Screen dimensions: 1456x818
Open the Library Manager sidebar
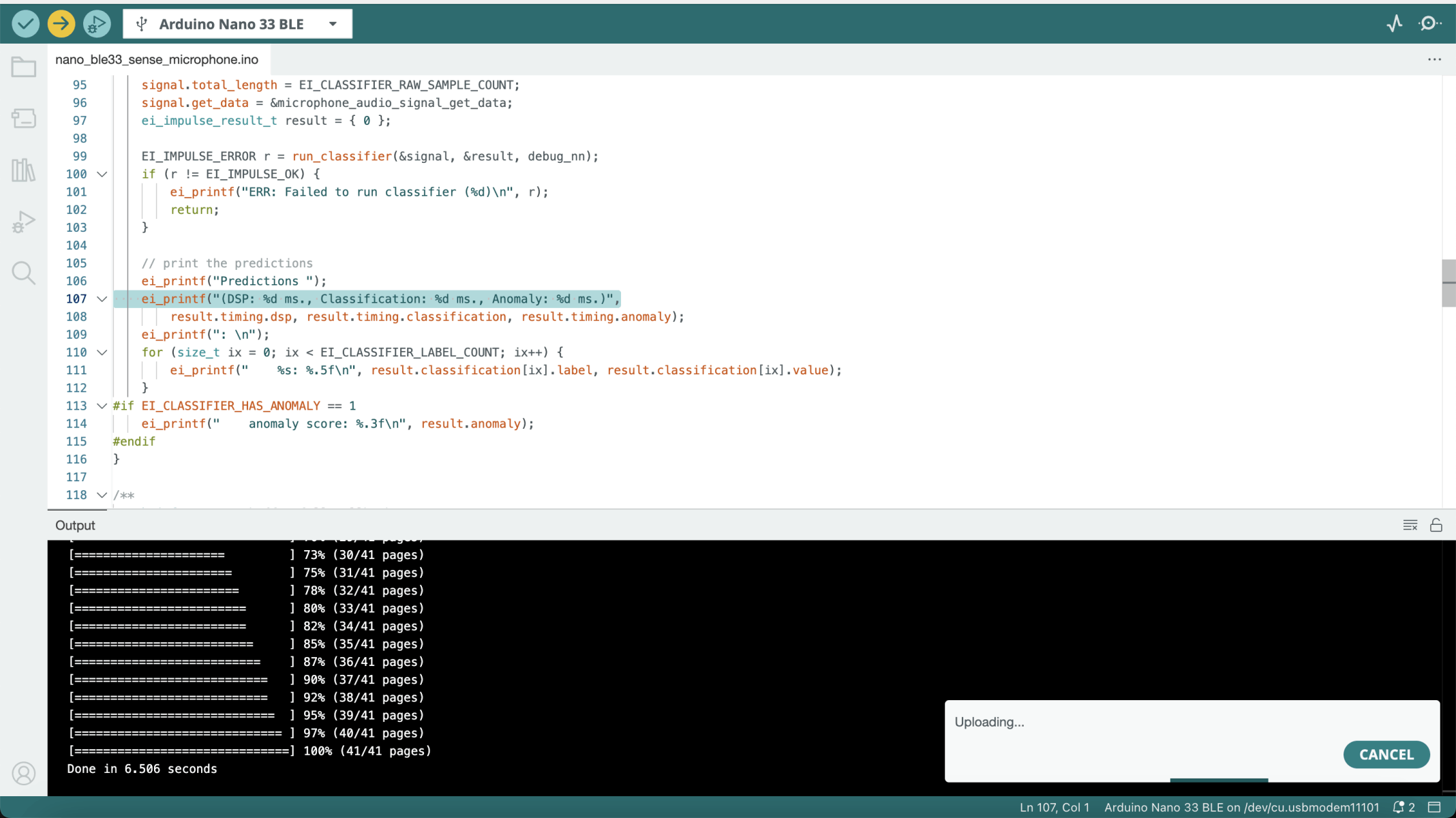(24, 170)
